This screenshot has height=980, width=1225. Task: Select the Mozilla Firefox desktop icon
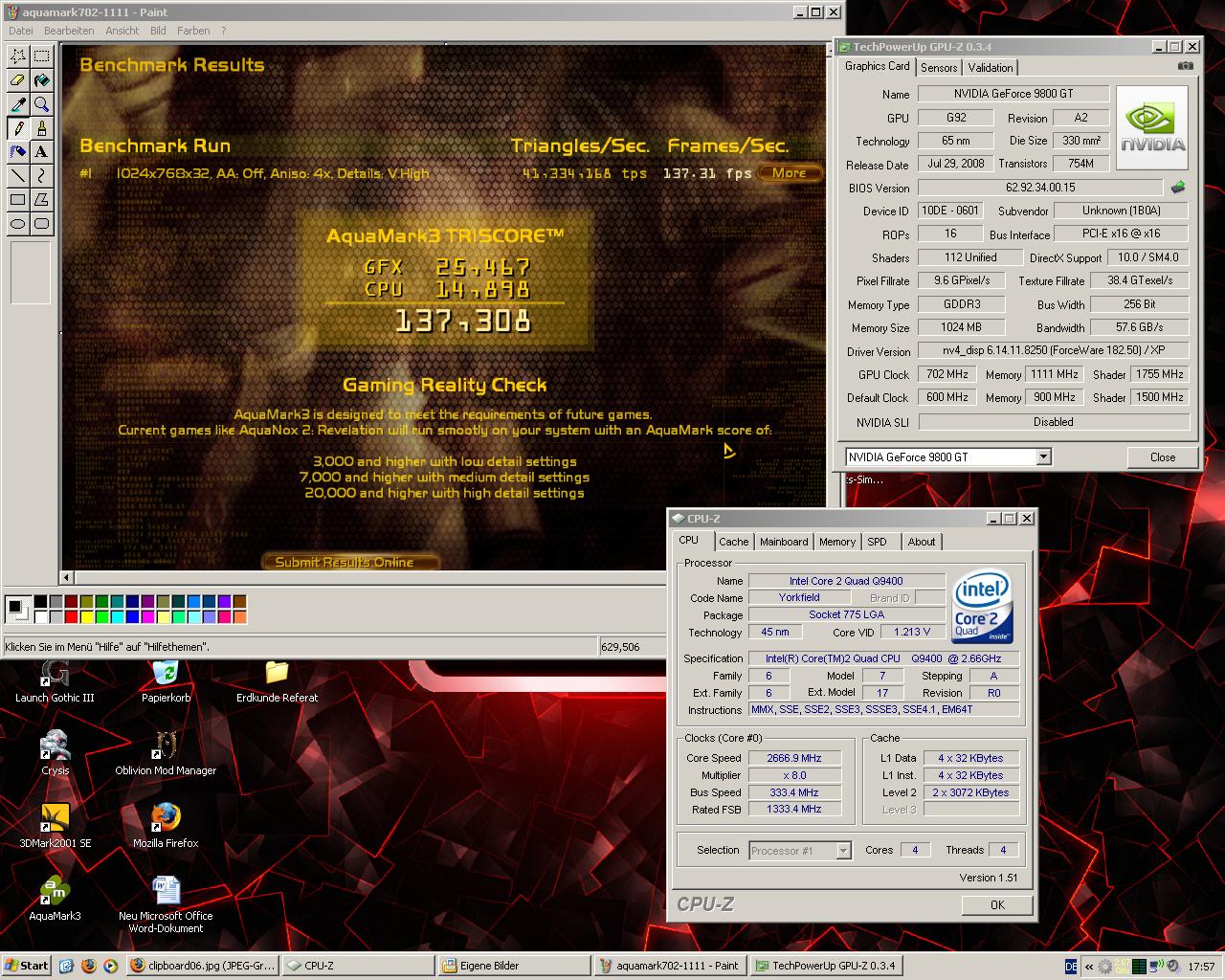(166, 826)
